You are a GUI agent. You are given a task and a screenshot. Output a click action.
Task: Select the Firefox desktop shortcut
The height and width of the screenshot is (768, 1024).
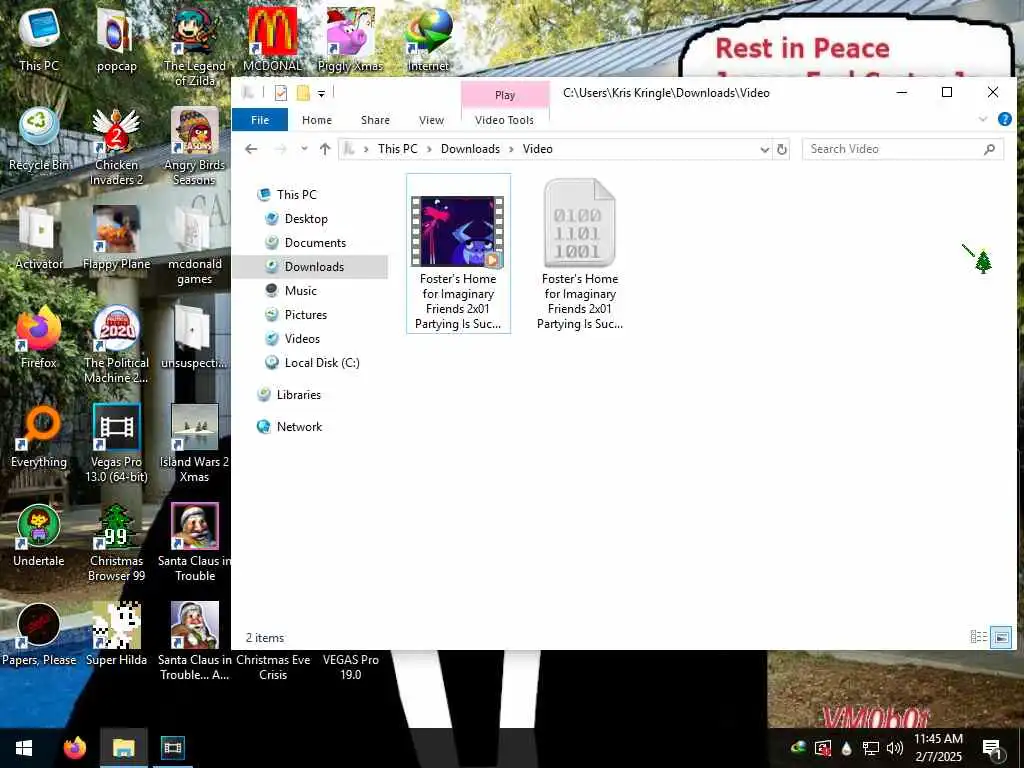[x=39, y=338]
